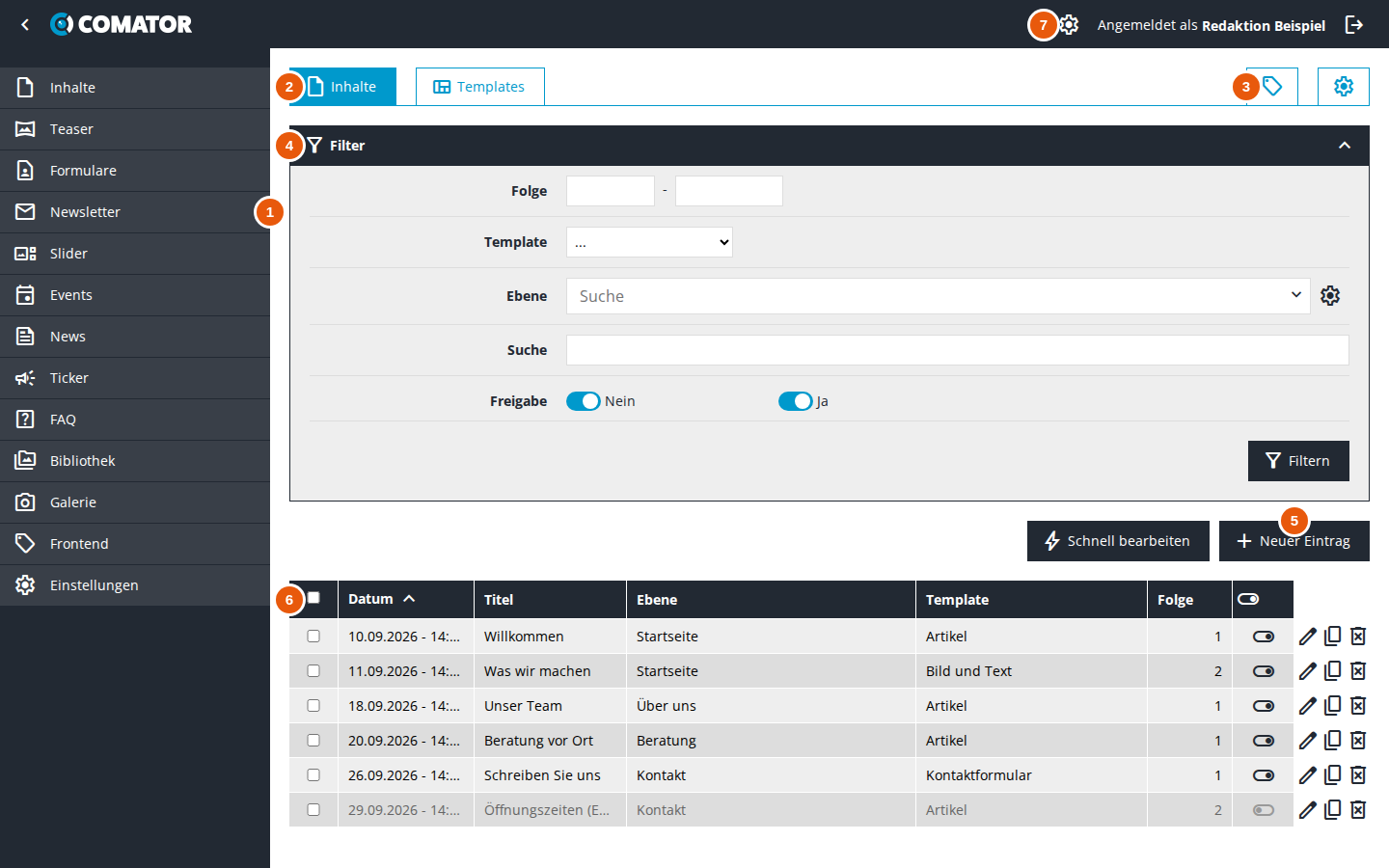The height and width of the screenshot is (868, 1389).
Task: Open the blue gear settings button
Action: pos(1344,87)
